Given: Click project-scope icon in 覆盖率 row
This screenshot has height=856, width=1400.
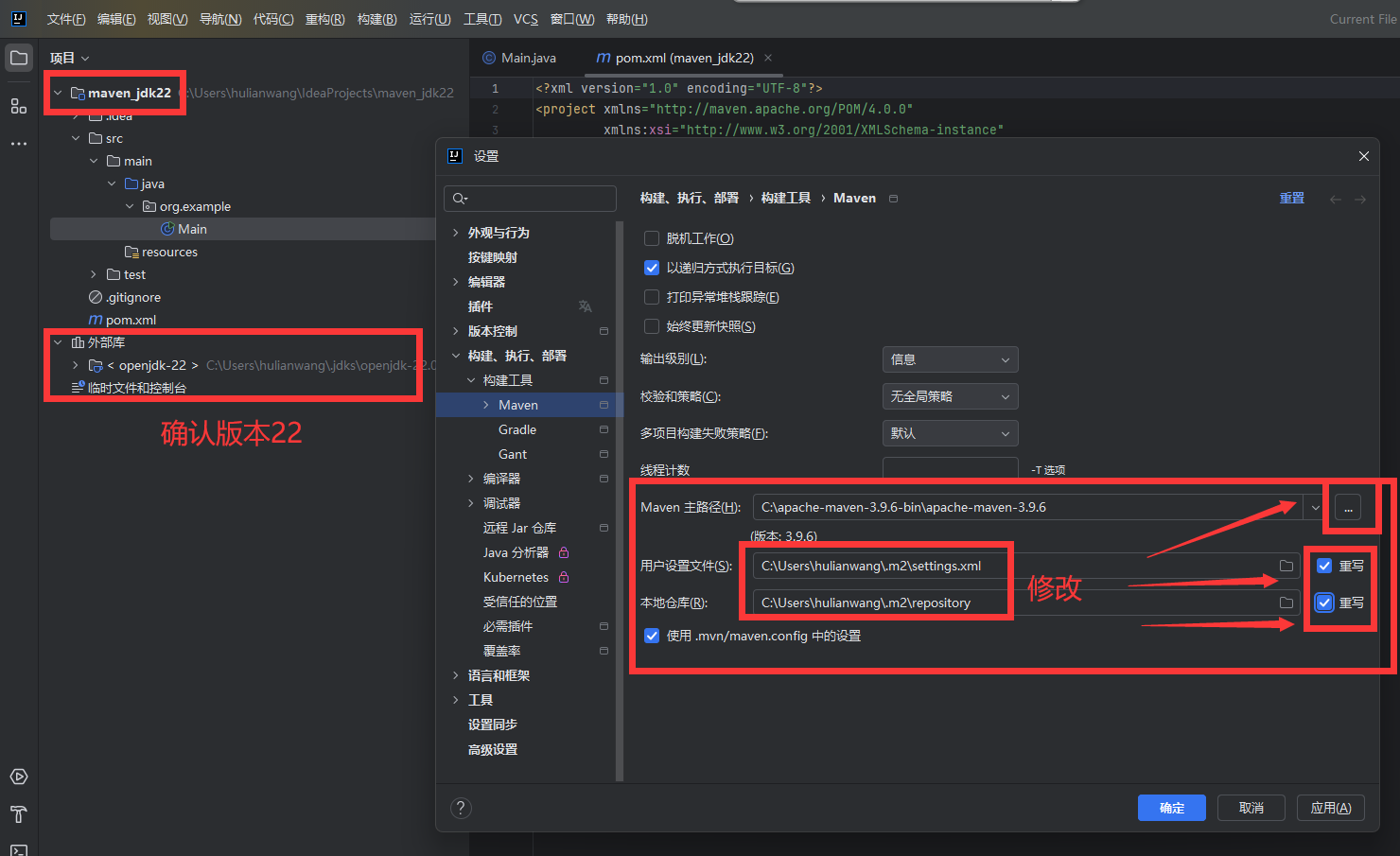Looking at the screenshot, I should 604,651.
